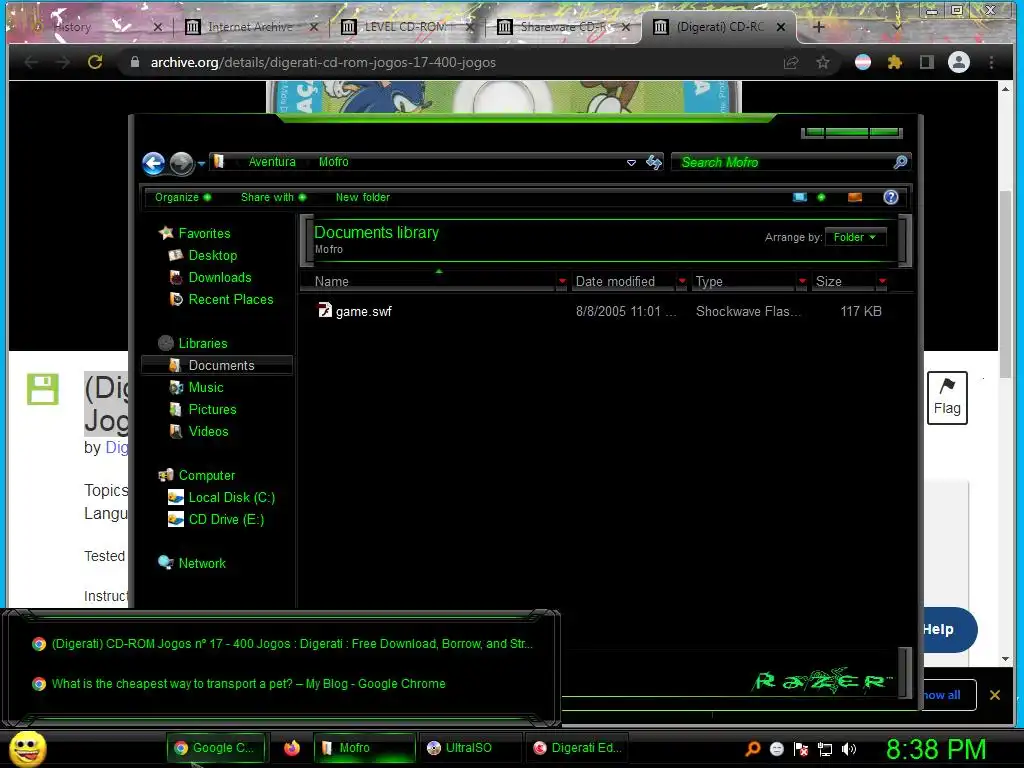The width and height of the screenshot is (1024, 768).
Task: Click the 117 KB size cell
Action: [x=861, y=312]
